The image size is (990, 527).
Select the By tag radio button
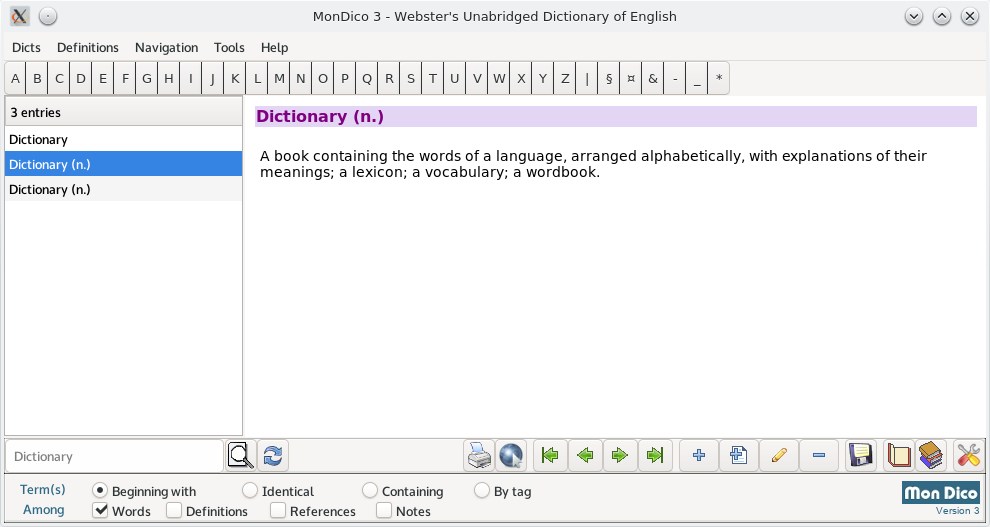482,490
